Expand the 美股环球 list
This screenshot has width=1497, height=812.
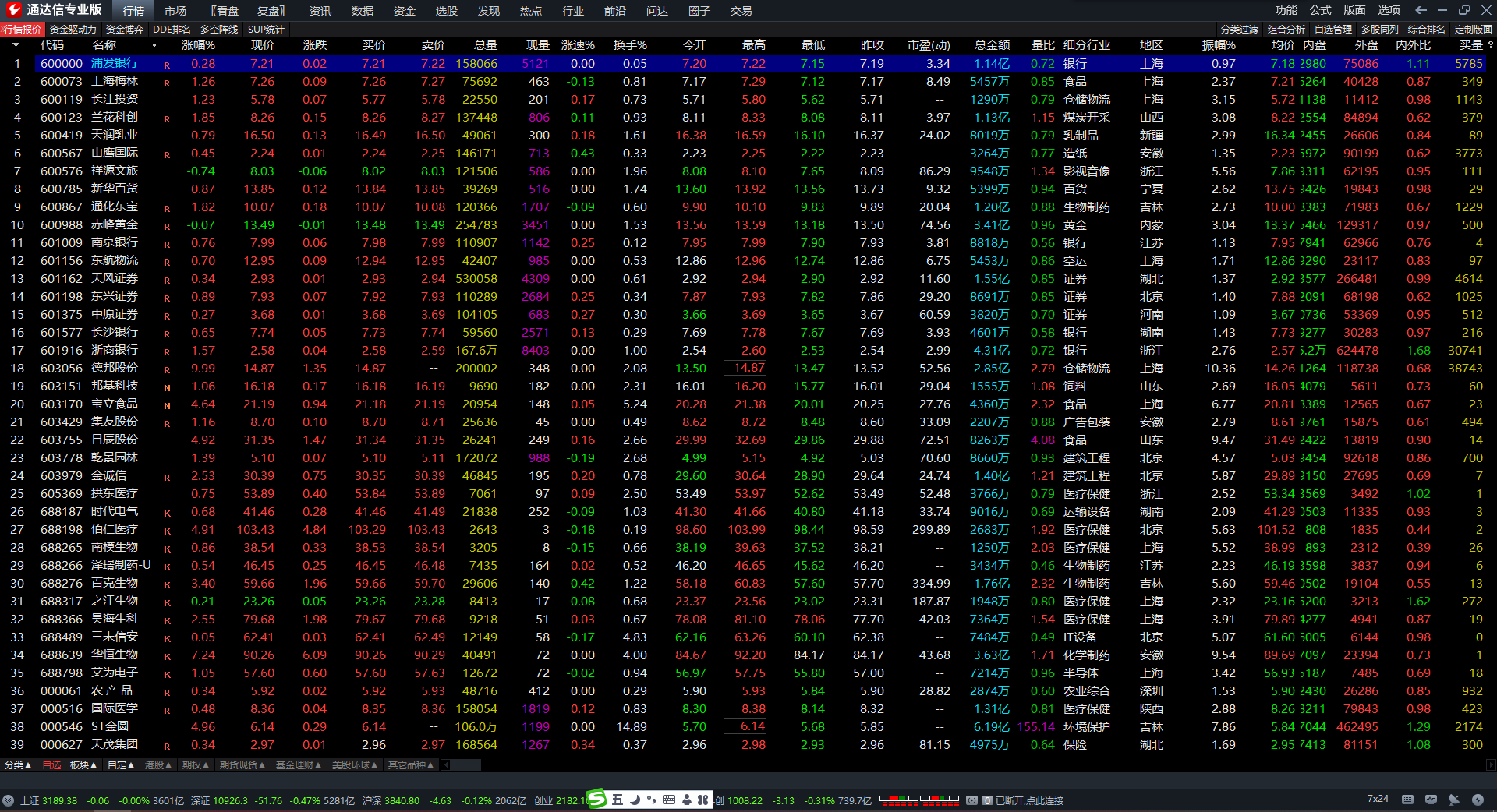pyautogui.click(x=355, y=765)
